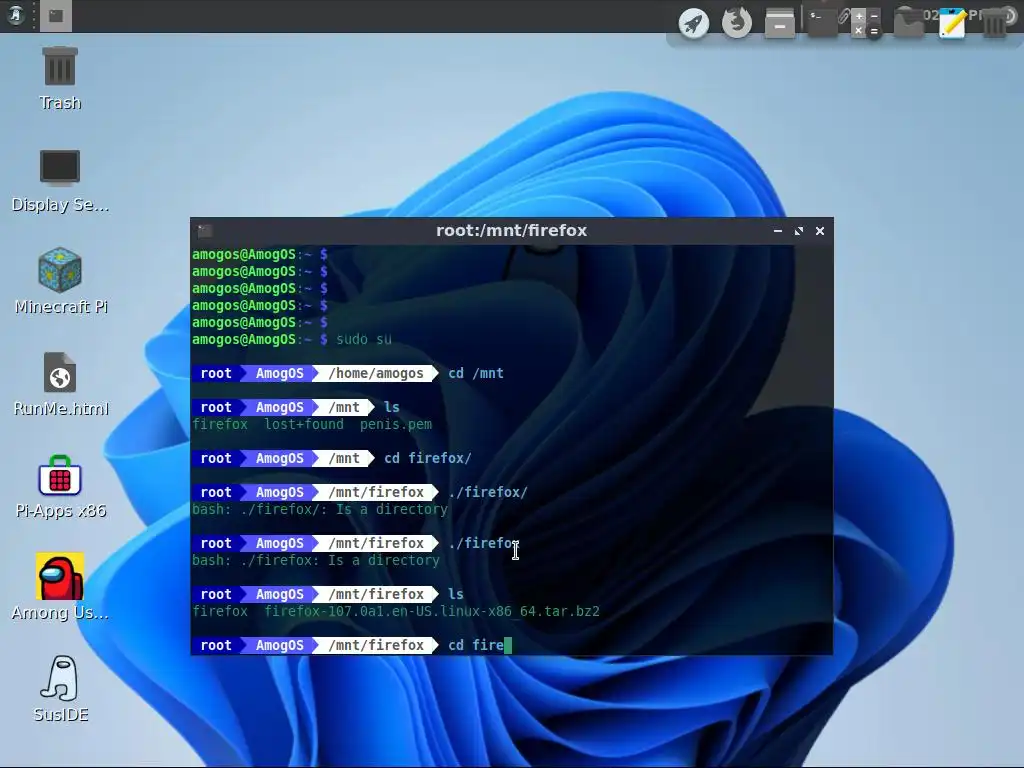Open the folder icon in the dock
The width and height of the screenshot is (1024, 768).
909,24
